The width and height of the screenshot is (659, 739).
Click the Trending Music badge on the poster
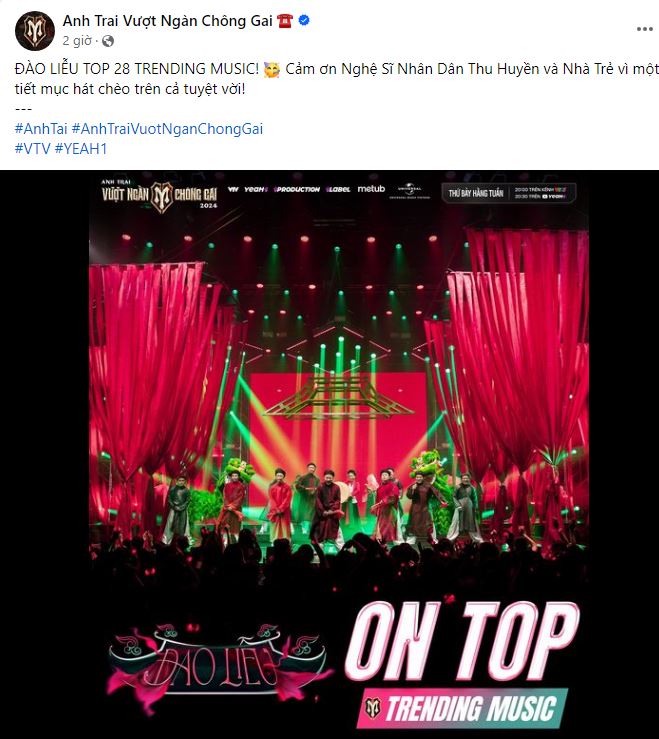click(462, 707)
